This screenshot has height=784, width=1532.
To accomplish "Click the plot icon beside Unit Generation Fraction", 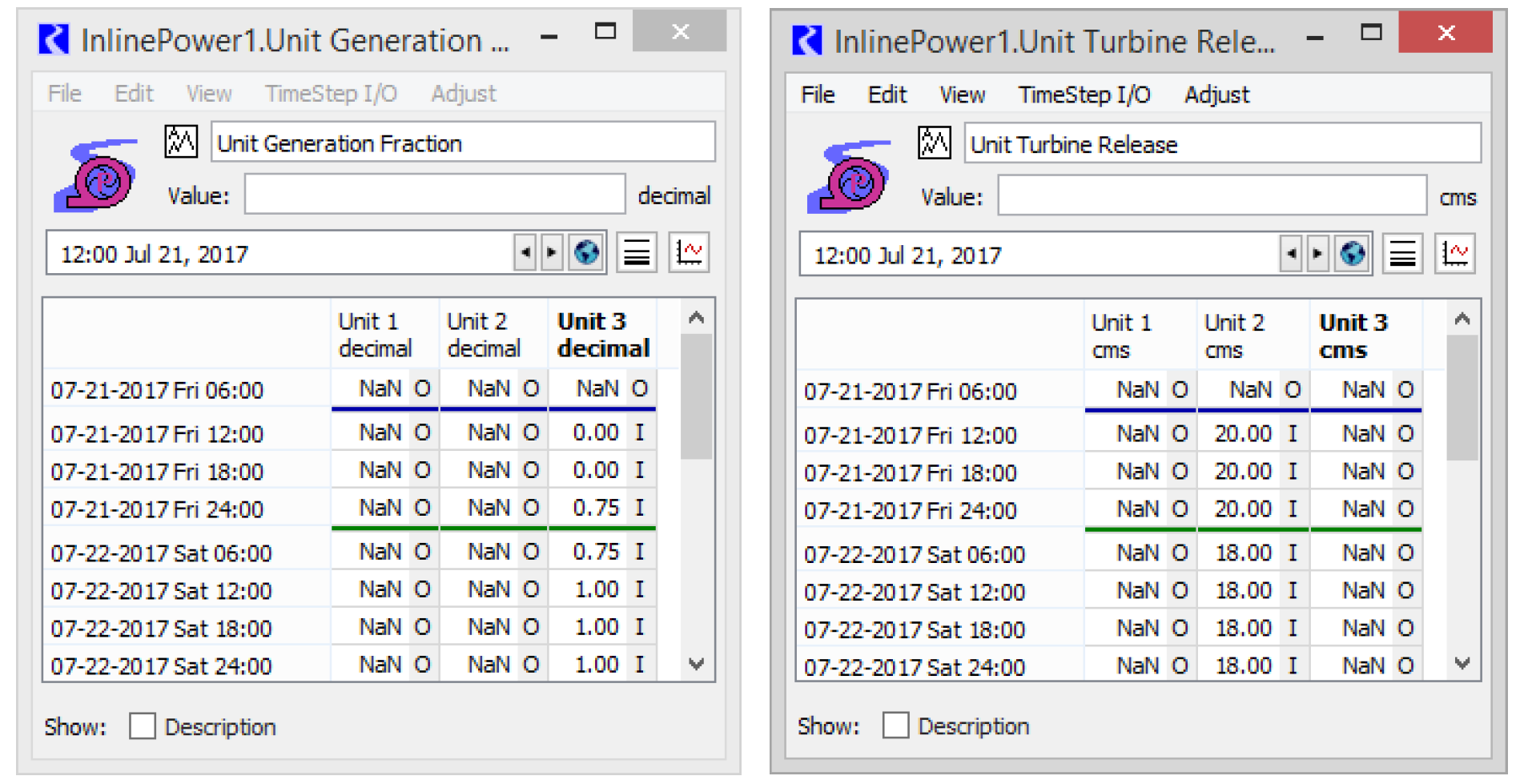I will tap(181, 143).
